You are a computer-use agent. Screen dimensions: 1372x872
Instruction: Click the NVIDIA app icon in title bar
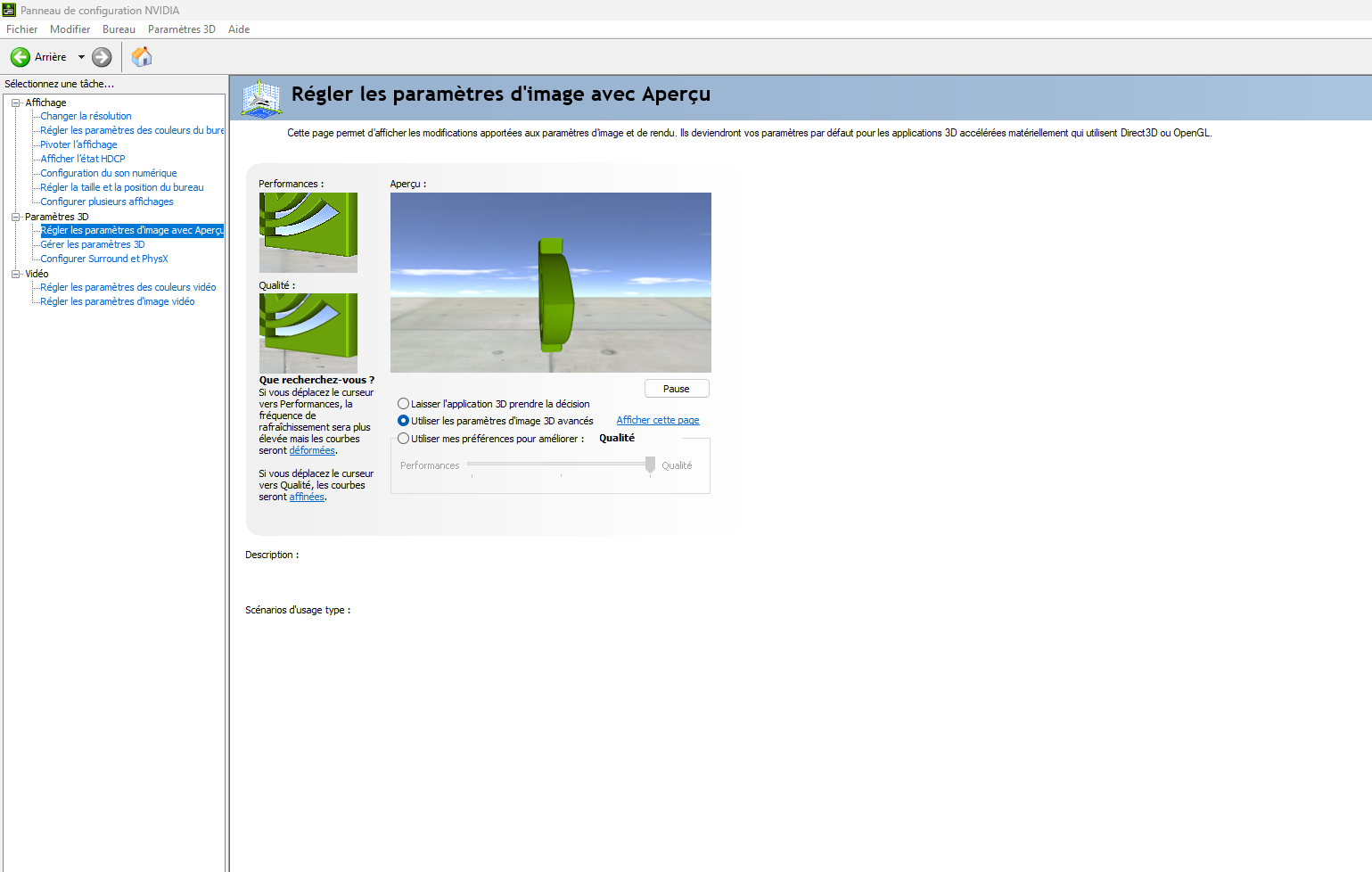coord(9,10)
